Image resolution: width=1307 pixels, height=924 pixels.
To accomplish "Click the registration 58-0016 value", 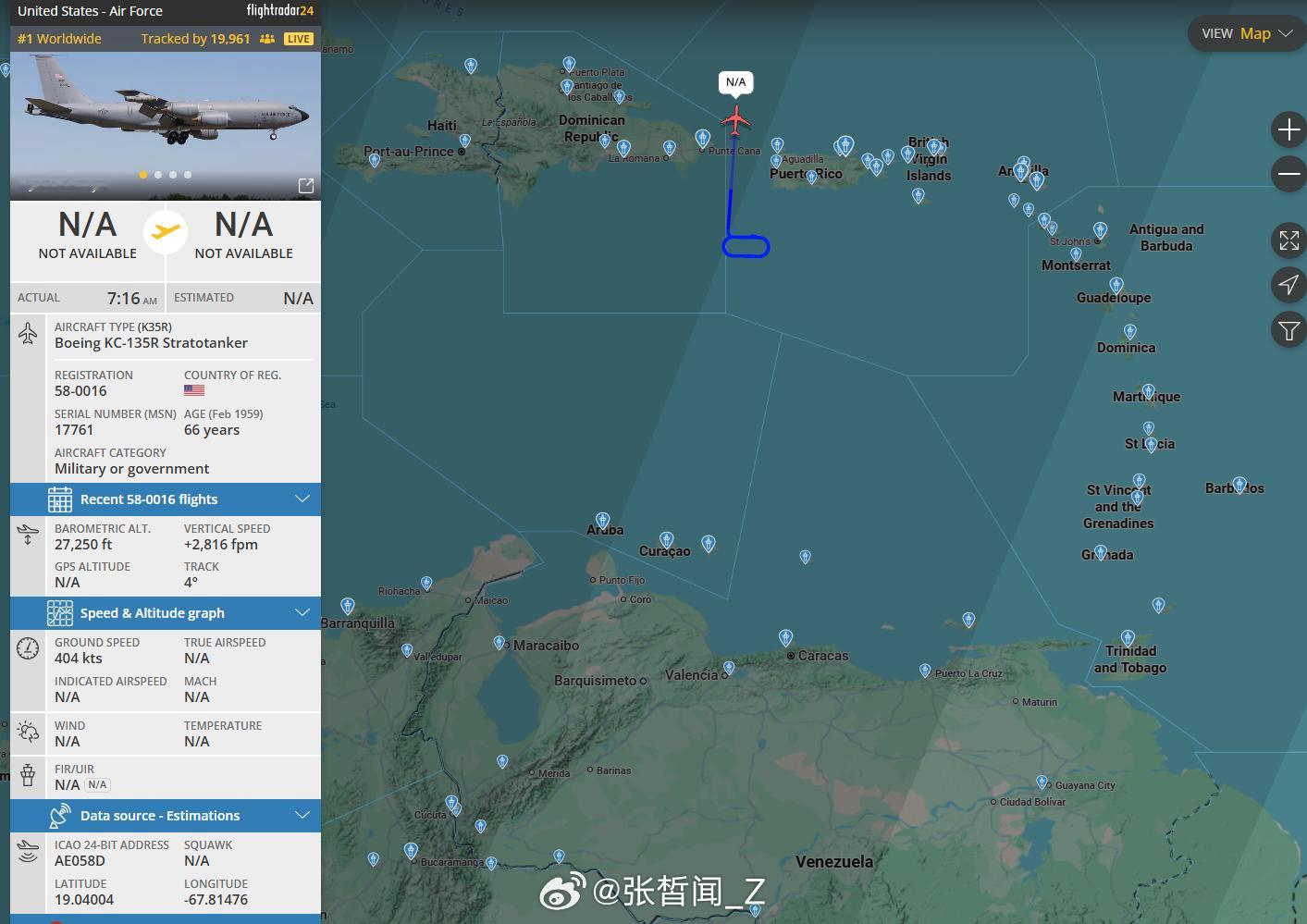I will pos(80,391).
